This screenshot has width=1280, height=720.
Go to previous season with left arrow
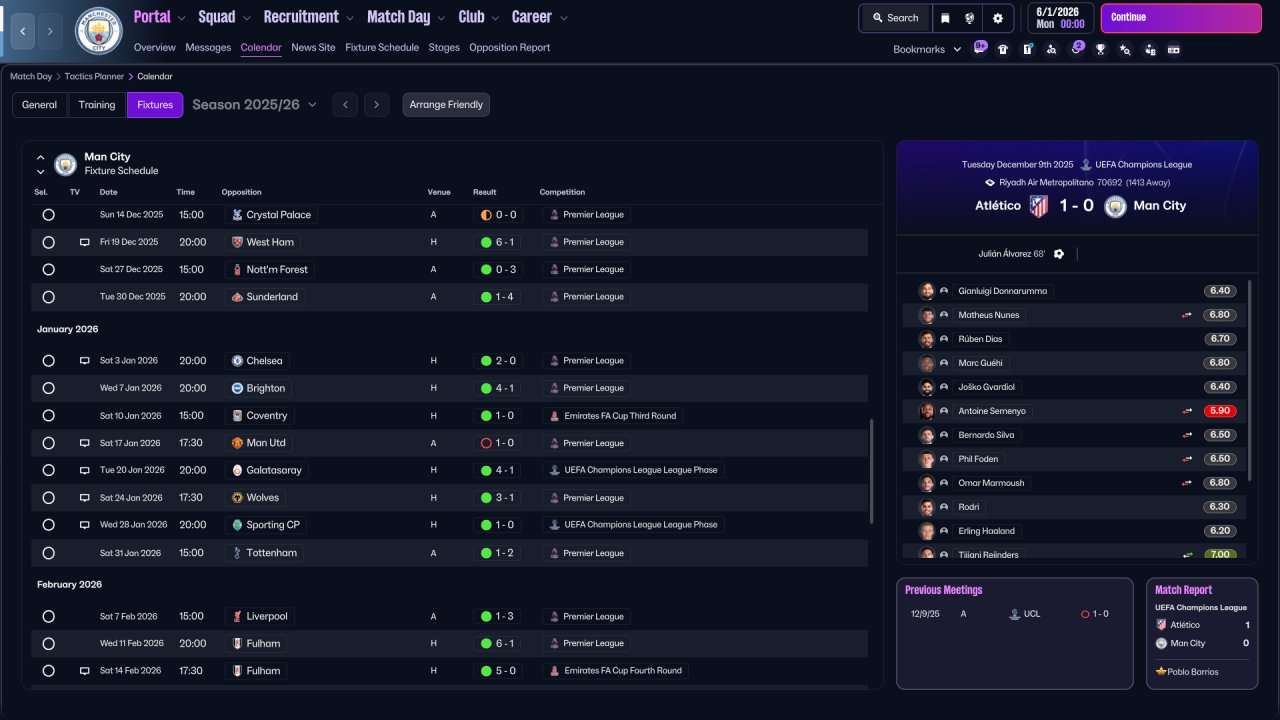[345, 105]
